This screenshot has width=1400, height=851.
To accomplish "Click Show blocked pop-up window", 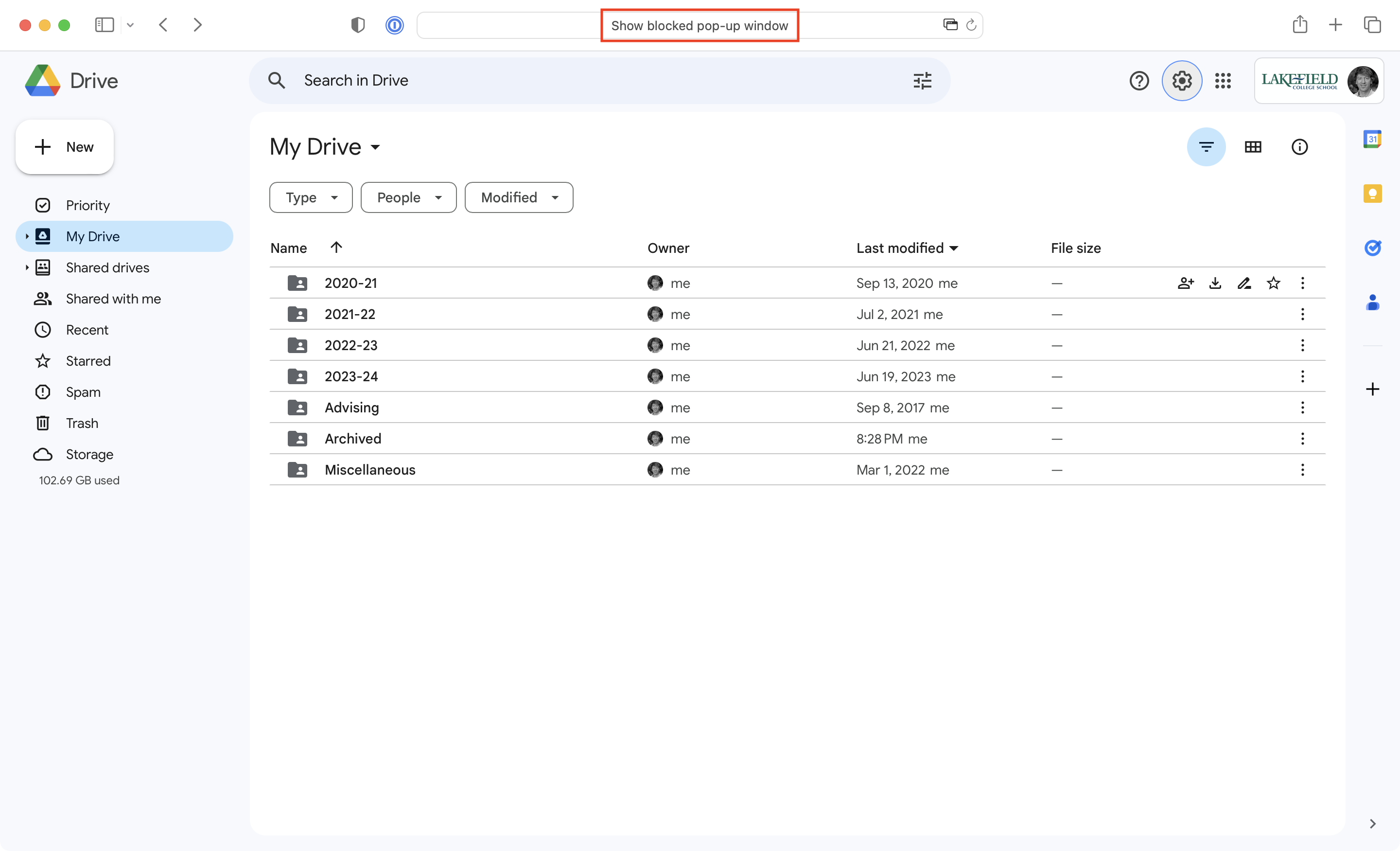I will [700, 25].
